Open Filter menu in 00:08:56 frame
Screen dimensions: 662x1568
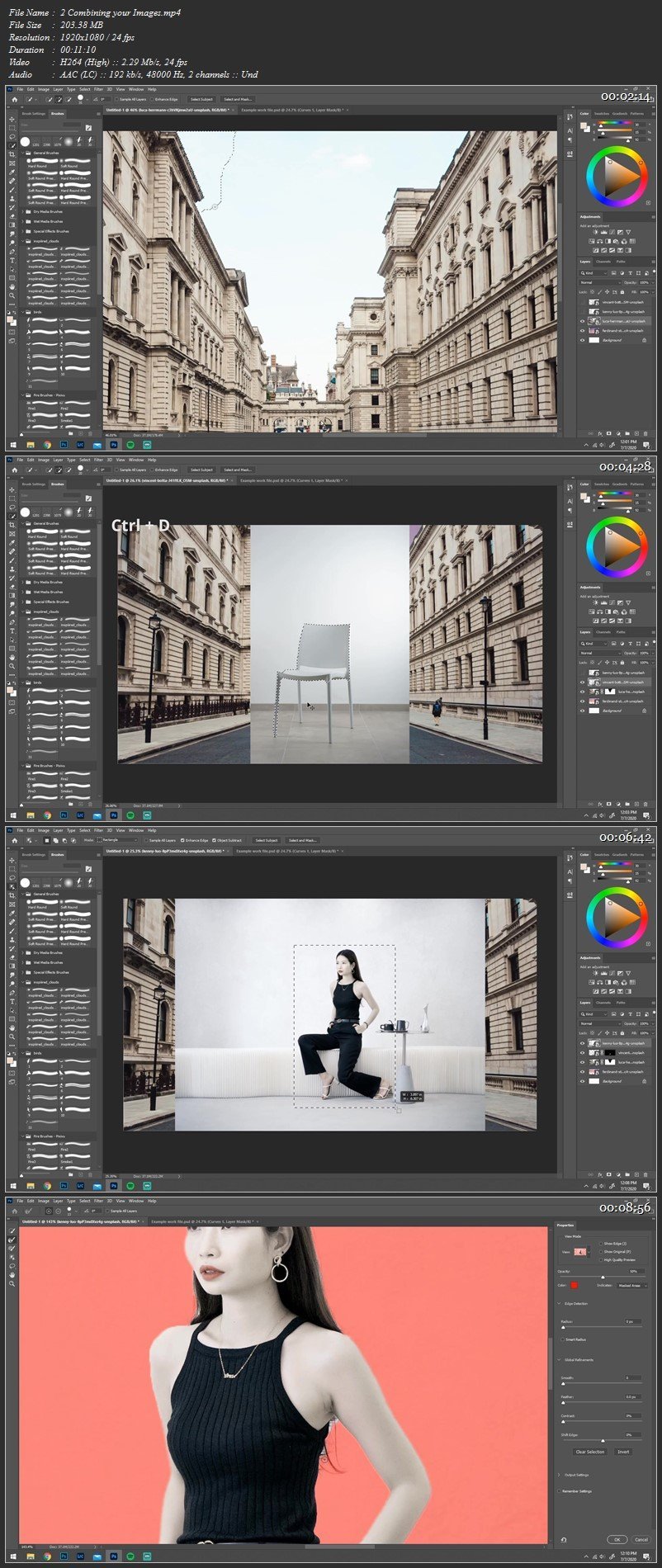point(98,1201)
